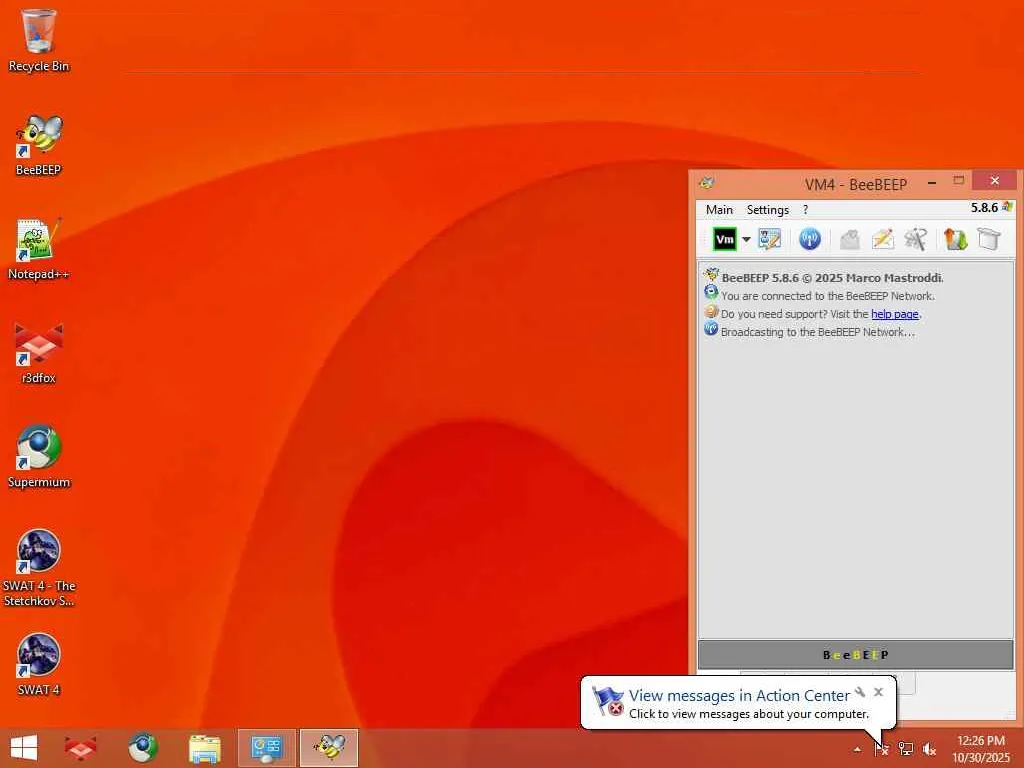Open the Main menu in BeeBEEP
Screen dimensions: 1024x768
719,210
